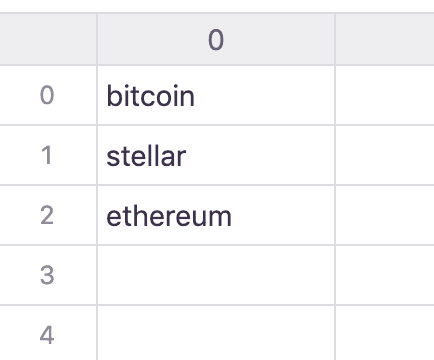The image size is (434, 360).
Task: Click column header labeled 0
Action: 216,39
